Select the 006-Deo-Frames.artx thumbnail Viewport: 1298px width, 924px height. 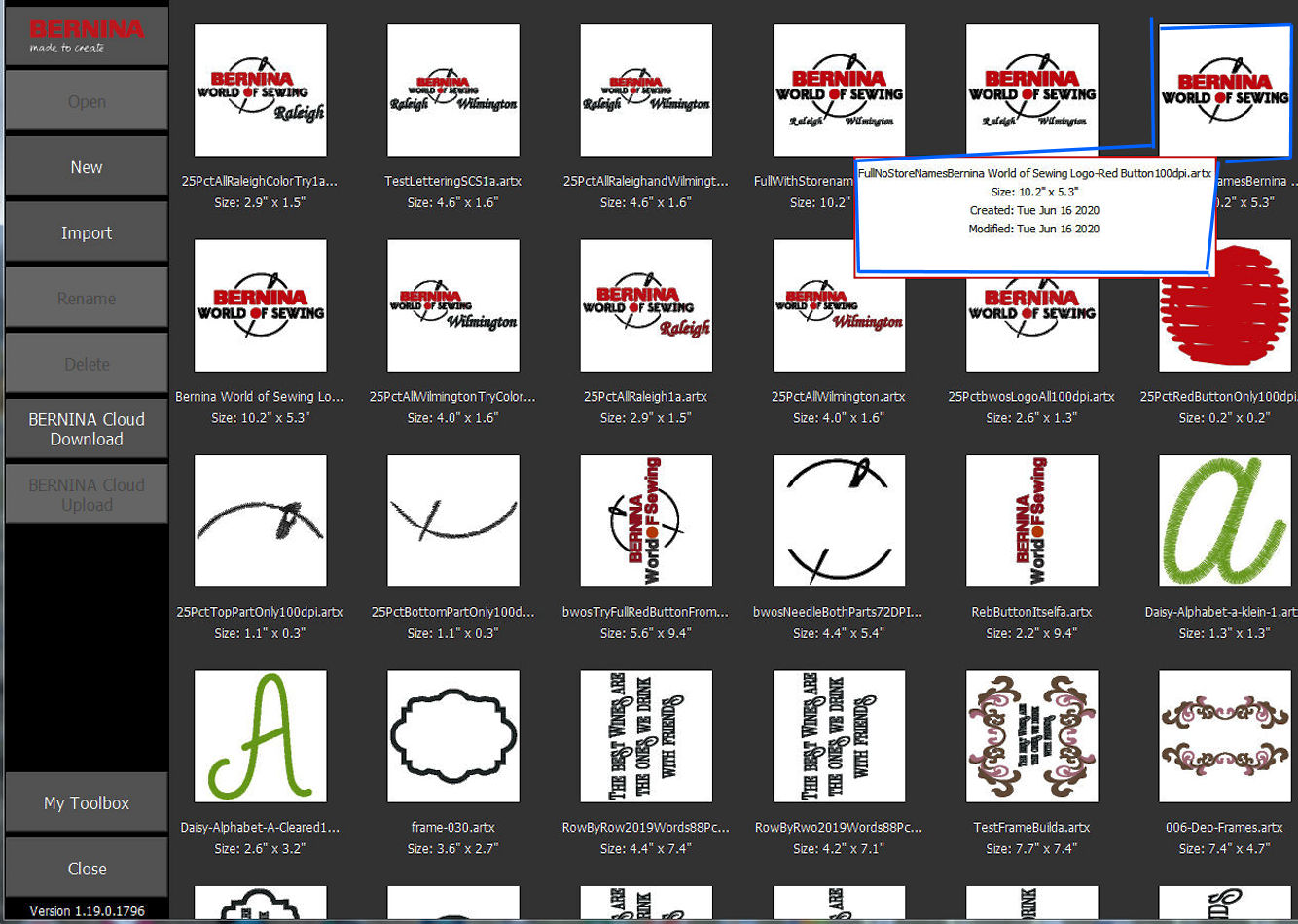point(1225,736)
